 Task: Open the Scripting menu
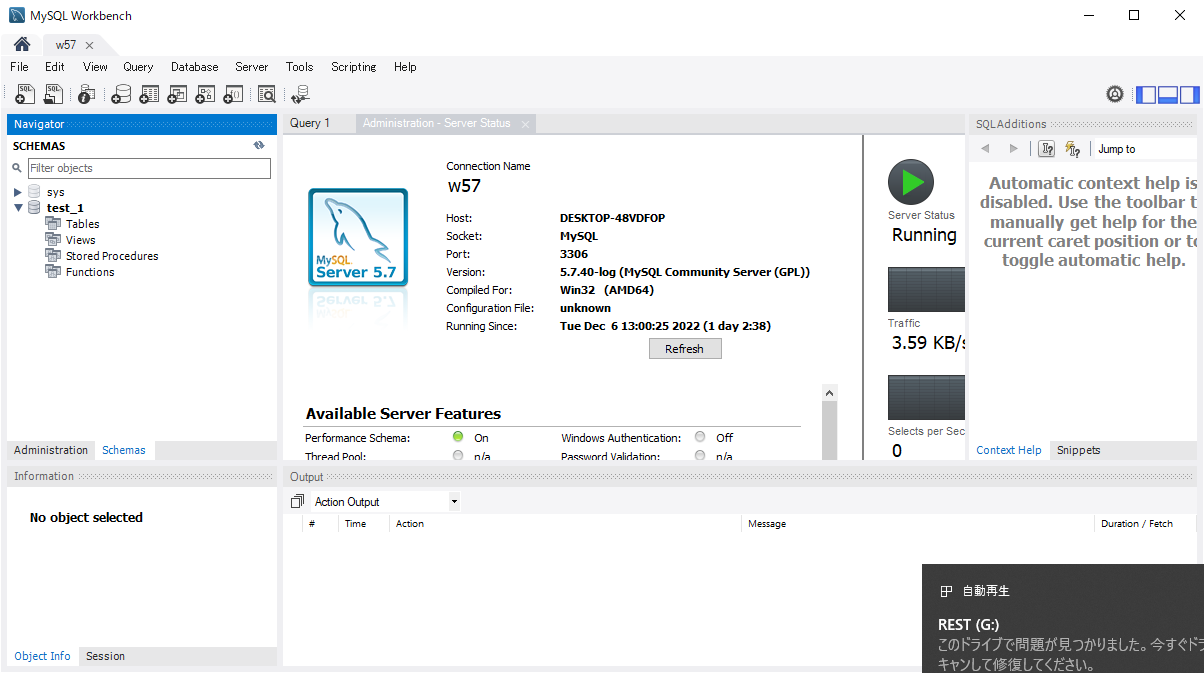tap(354, 67)
